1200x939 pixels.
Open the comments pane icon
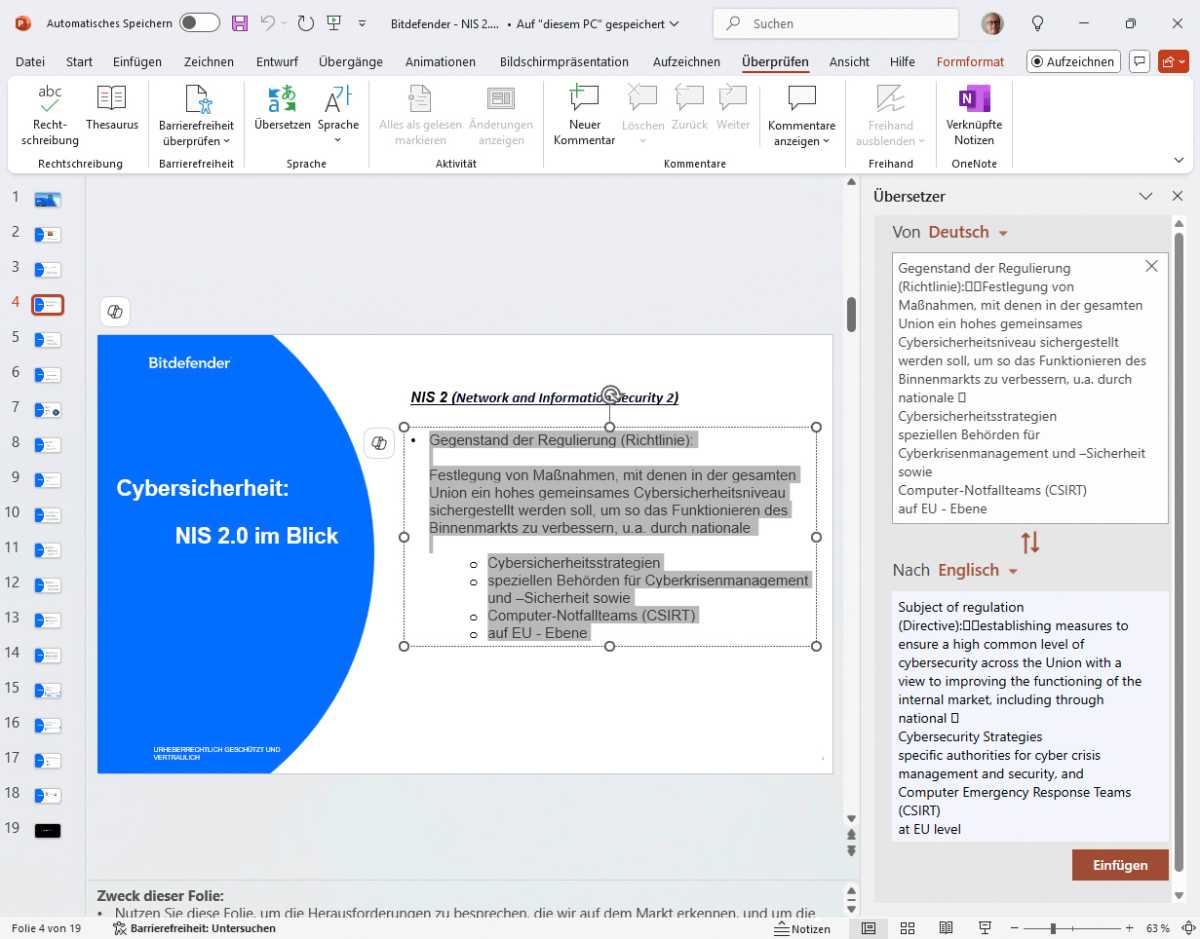tap(1138, 61)
